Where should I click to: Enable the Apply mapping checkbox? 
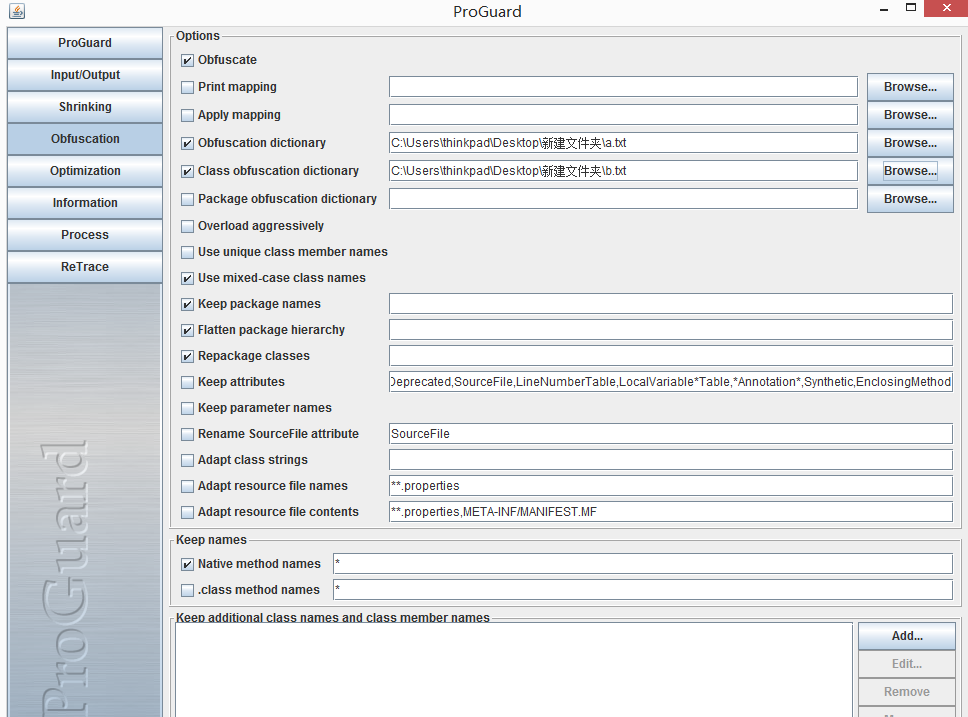[x=188, y=115]
